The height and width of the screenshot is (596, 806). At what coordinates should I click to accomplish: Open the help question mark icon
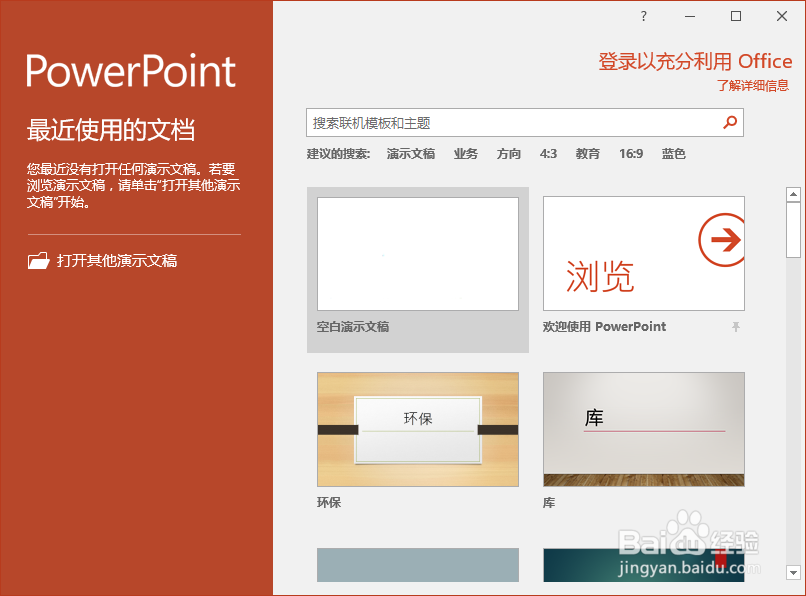(x=644, y=16)
